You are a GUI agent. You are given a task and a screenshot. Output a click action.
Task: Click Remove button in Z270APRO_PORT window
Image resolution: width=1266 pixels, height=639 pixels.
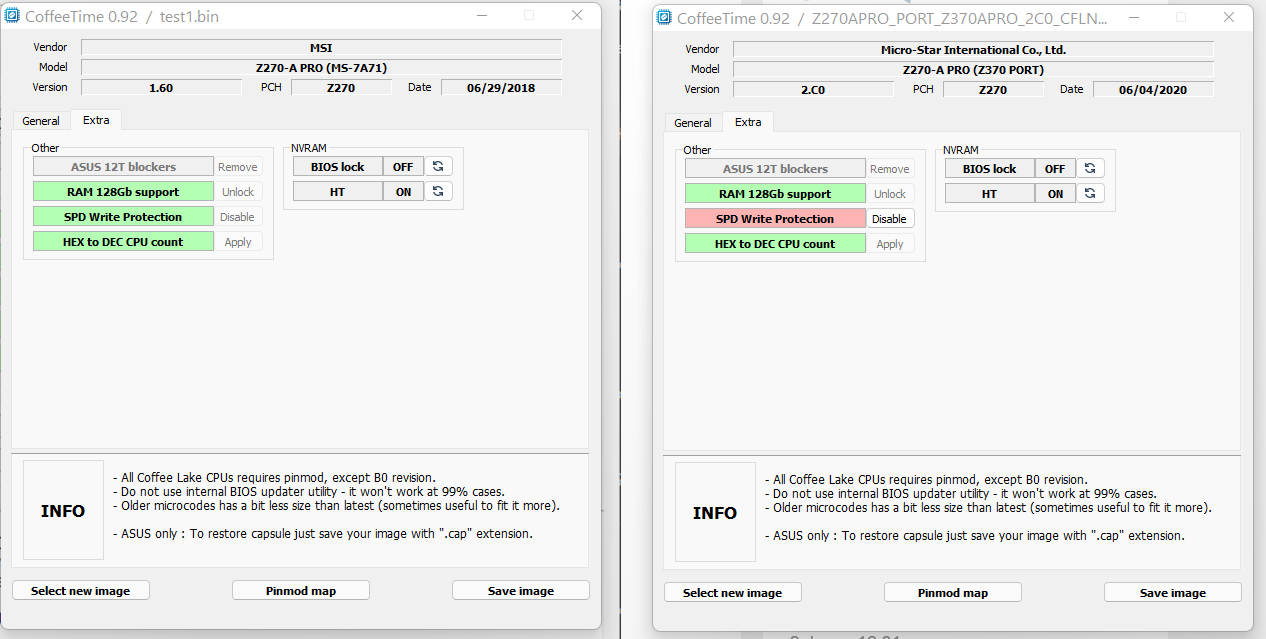click(x=890, y=169)
